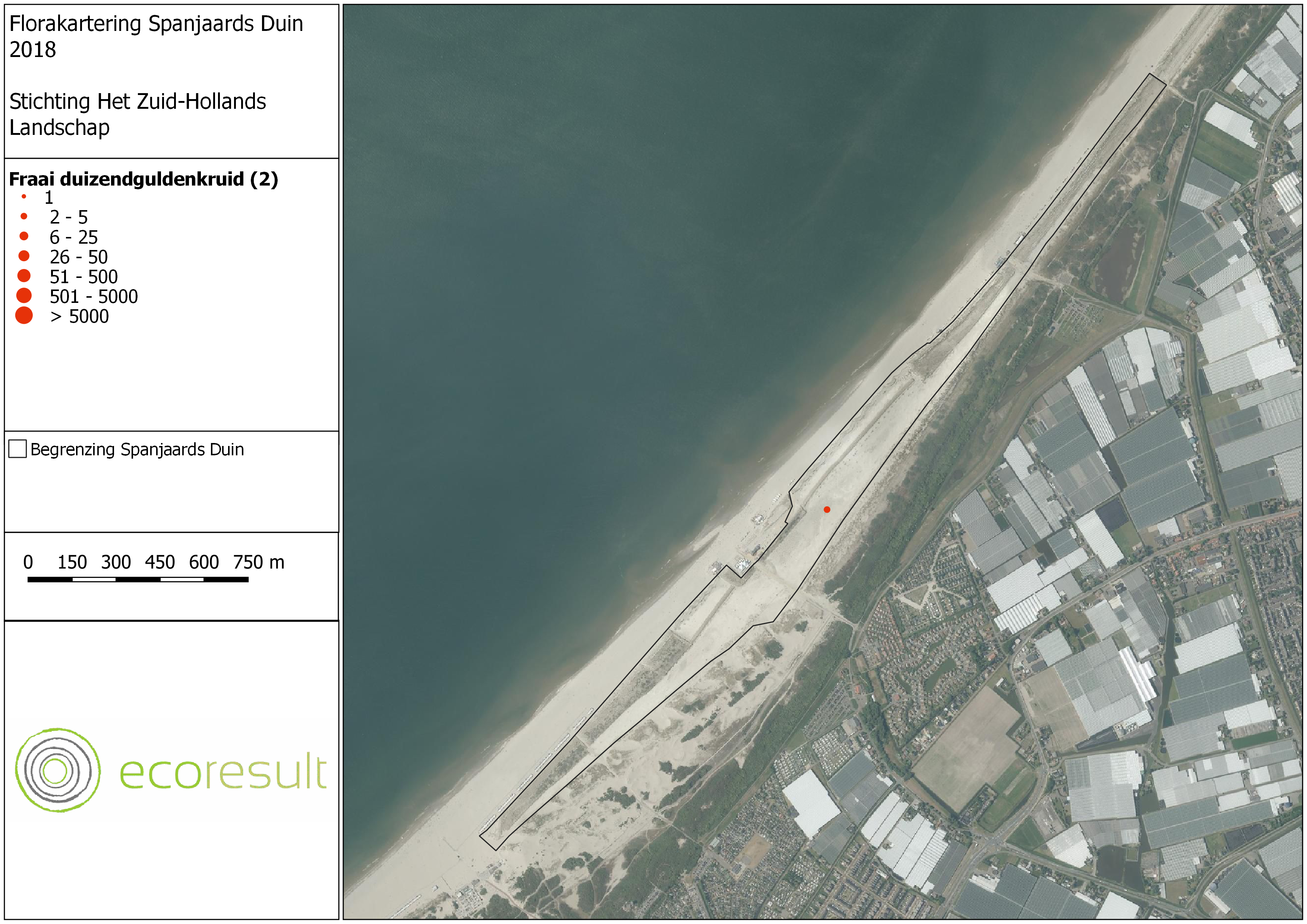Click the black-and-white scale bar
1307x924 pixels.
(138, 579)
